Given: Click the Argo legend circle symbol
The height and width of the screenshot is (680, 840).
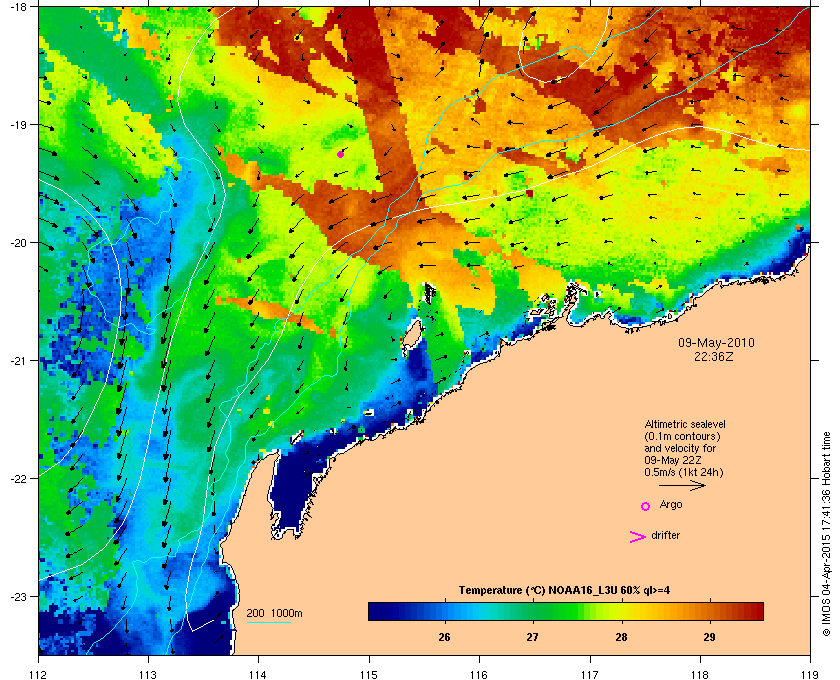Looking at the screenshot, I should [646, 506].
